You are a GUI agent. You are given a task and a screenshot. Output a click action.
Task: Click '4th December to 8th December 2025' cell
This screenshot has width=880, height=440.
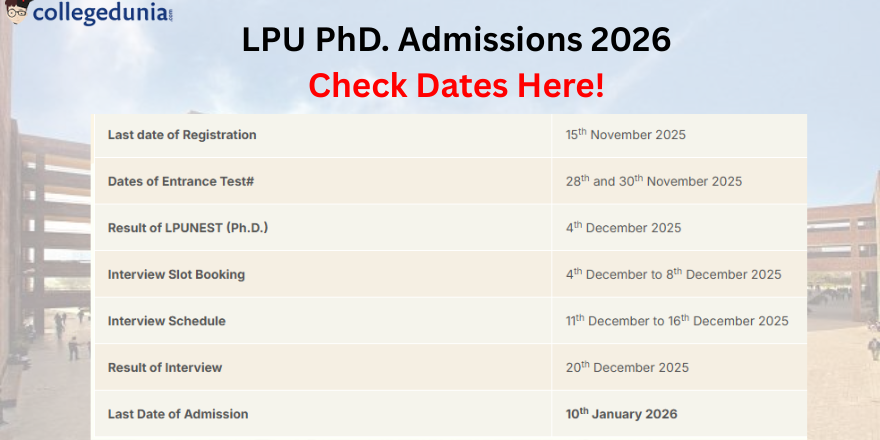pos(673,274)
